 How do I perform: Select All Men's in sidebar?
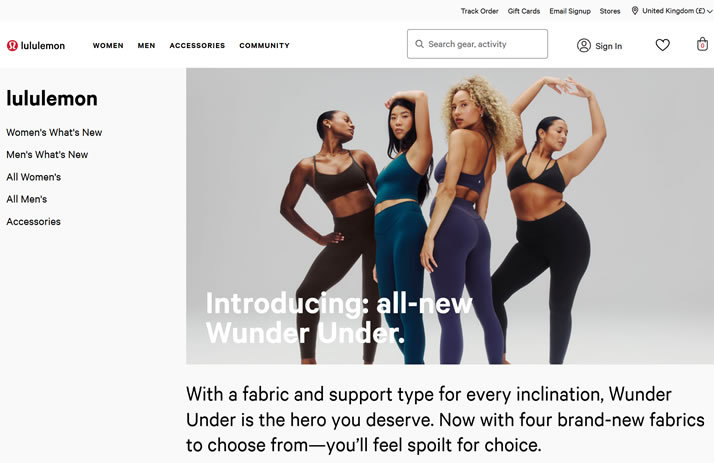(x=26, y=199)
